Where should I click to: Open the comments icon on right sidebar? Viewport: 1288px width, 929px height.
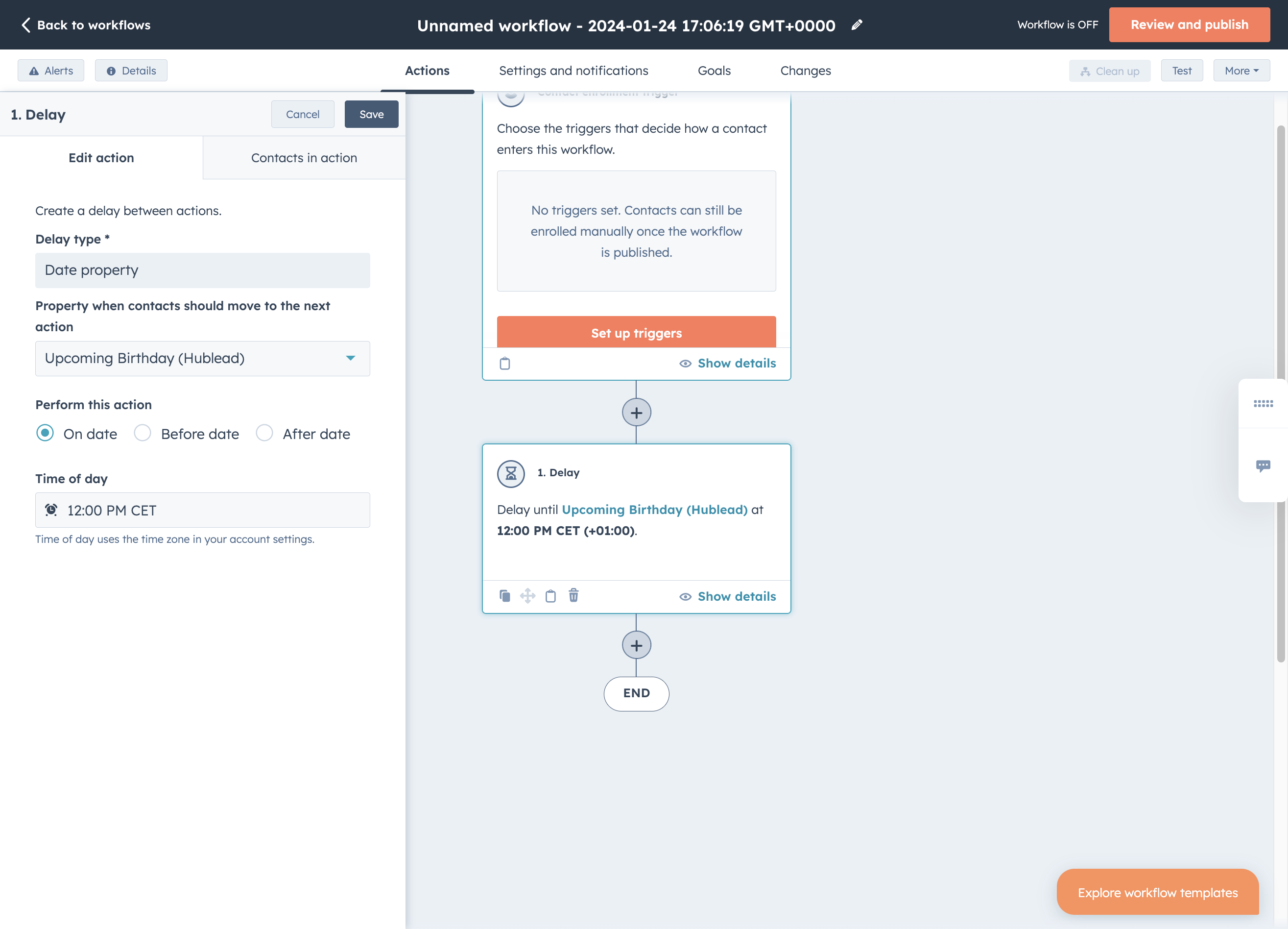pyautogui.click(x=1263, y=466)
